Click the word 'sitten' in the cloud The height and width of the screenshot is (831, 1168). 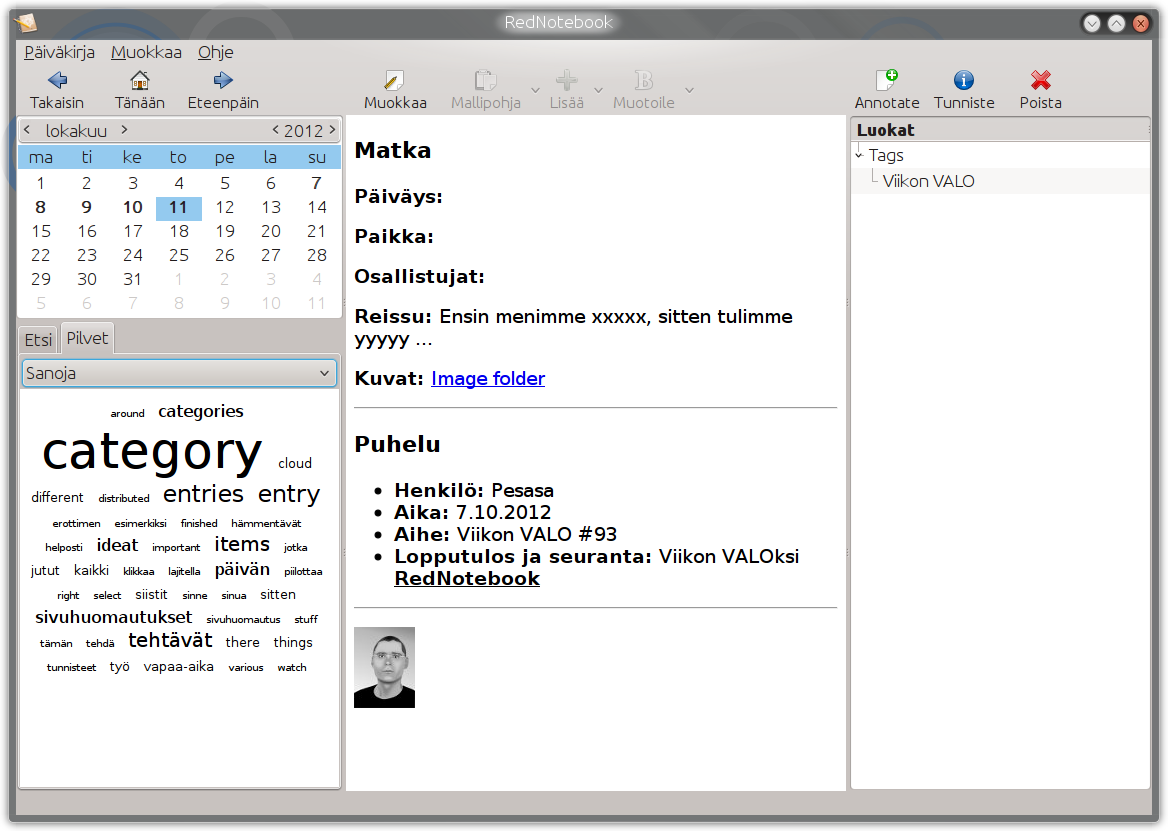278,594
